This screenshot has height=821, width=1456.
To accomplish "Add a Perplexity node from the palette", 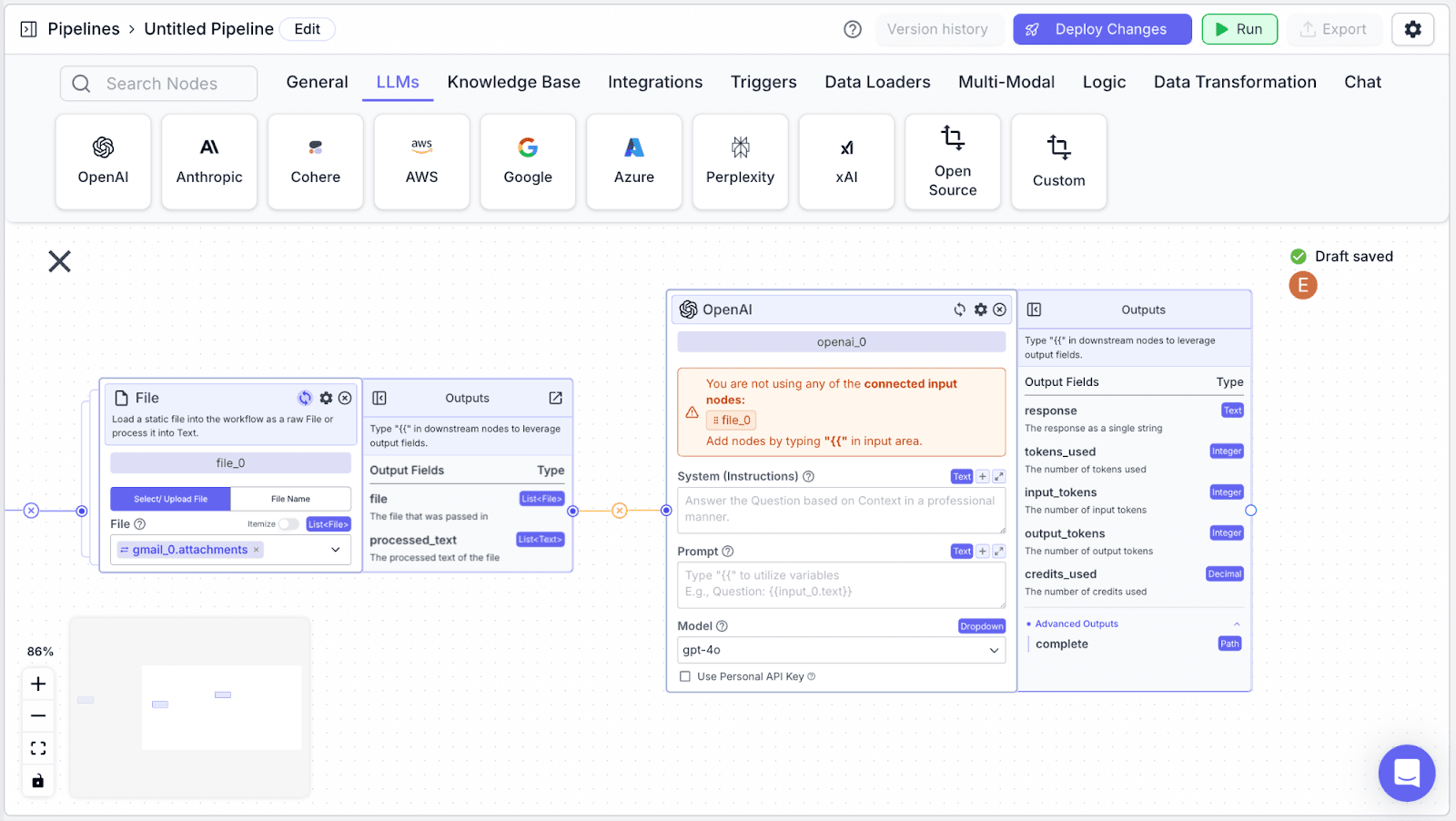I will coord(741,162).
